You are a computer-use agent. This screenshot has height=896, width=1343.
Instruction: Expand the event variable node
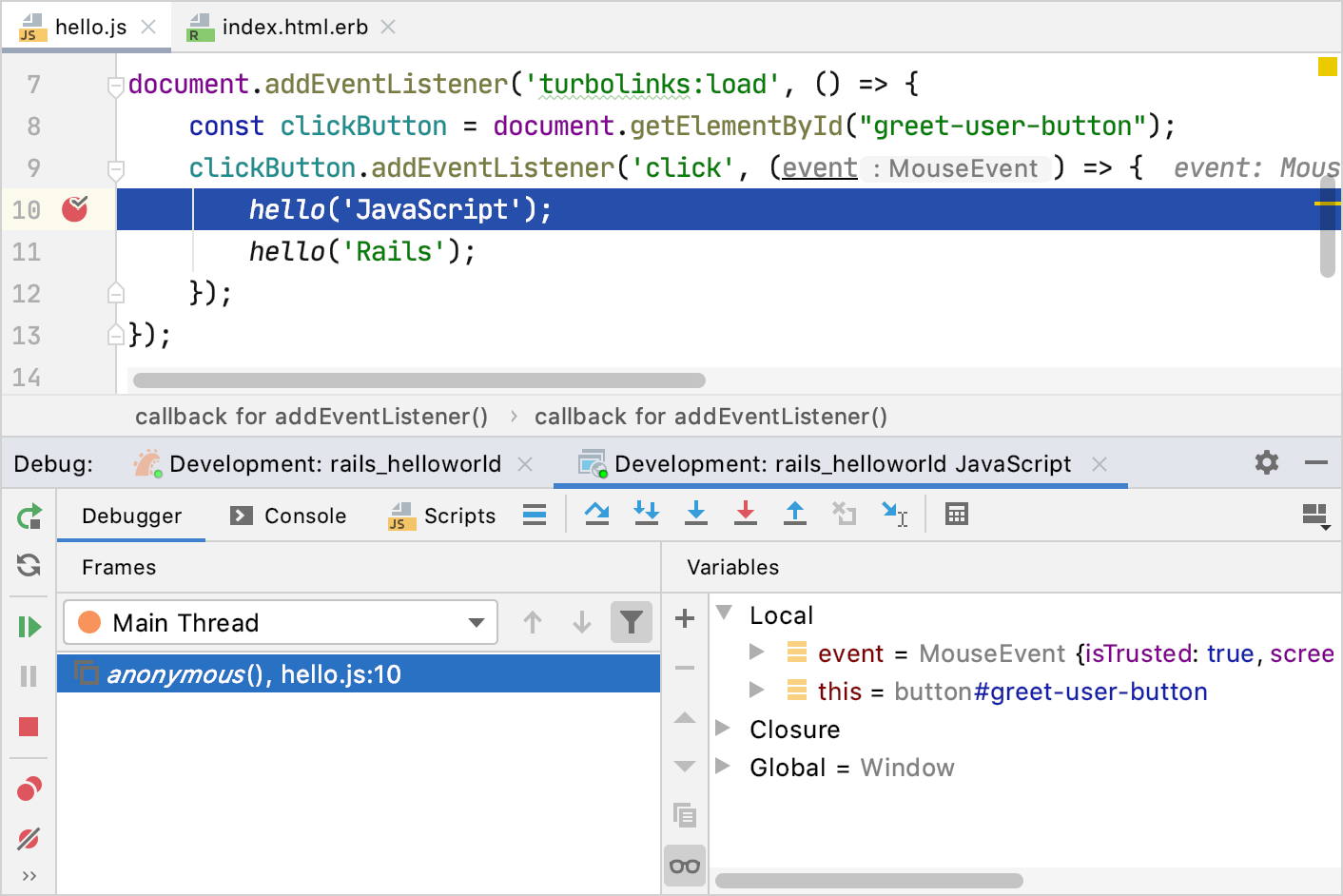[x=757, y=653]
